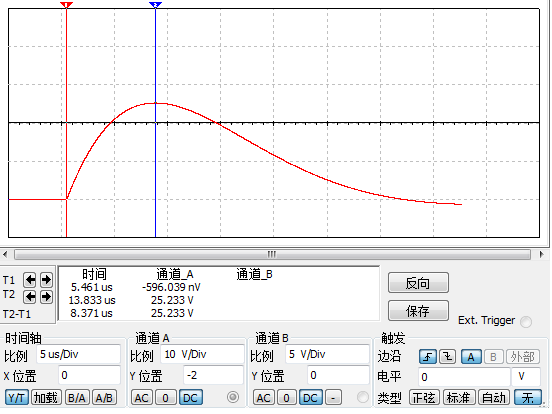
Task: Click the horizontal waveform scrollbar thumb
Action: (272, 254)
